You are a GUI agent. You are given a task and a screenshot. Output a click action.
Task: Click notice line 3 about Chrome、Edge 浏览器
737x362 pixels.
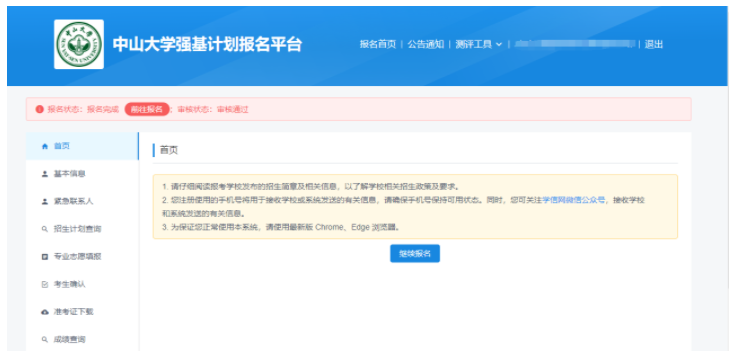(x=281, y=227)
